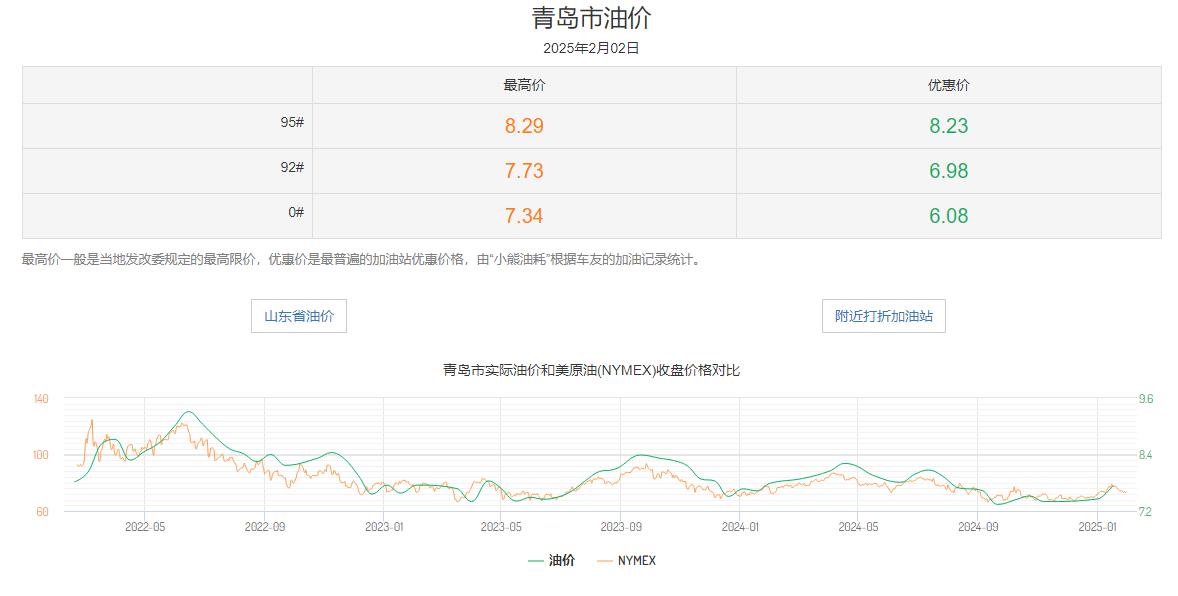Click the 95# highest price 8.29
The width and height of the screenshot is (1178, 596).
pyautogui.click(x=524, y=126)
